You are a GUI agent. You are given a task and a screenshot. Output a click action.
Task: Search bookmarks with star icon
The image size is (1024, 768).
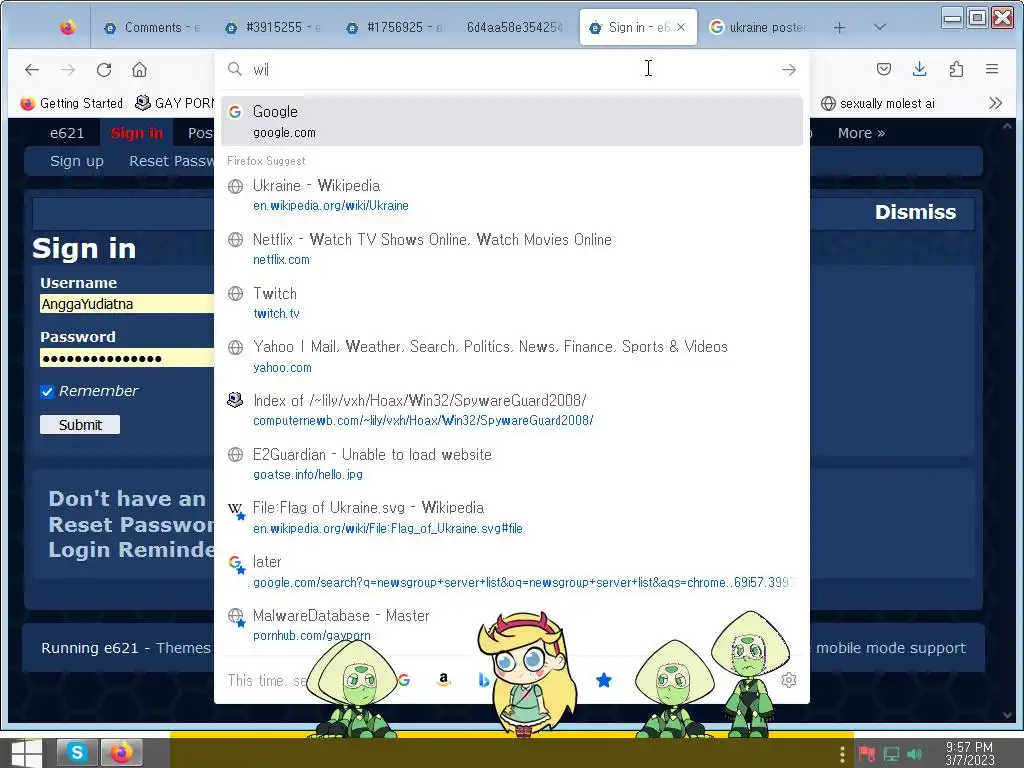(603, 680)
